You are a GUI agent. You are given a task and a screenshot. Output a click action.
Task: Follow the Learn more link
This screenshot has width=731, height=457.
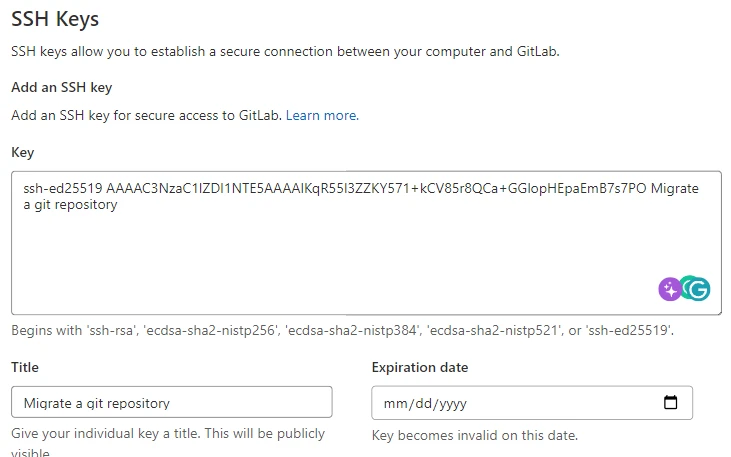coord(322,115)
